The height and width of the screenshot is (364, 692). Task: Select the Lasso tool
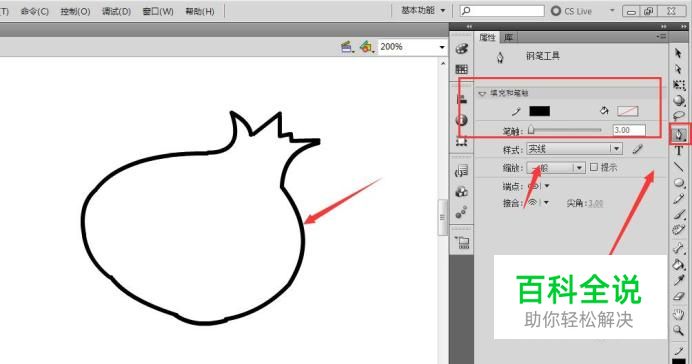click(679, 116)
